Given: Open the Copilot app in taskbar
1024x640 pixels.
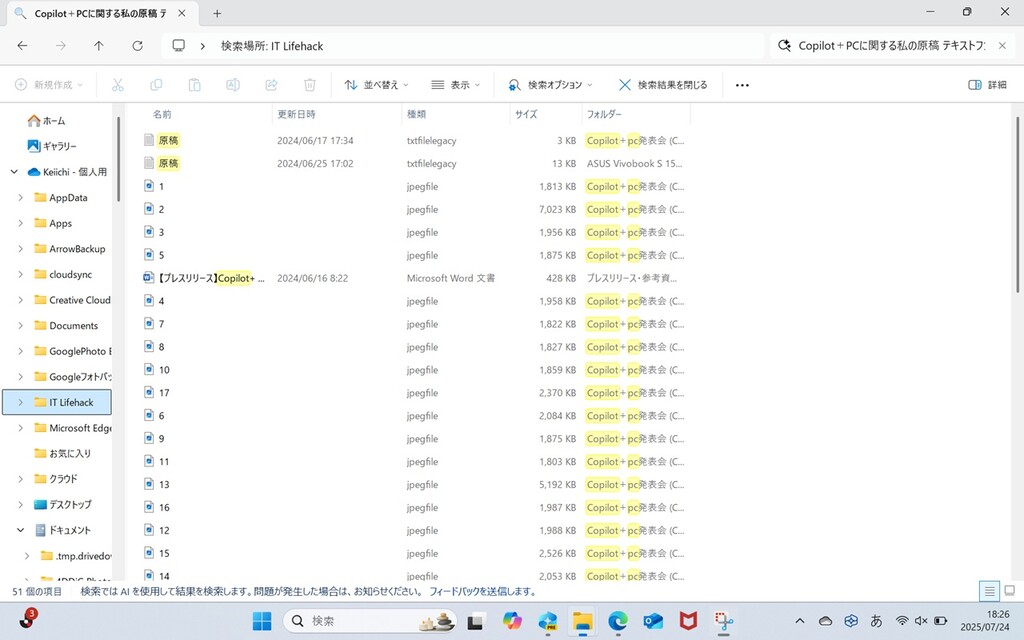Looking at the screenshot, I should pos(512,620).
